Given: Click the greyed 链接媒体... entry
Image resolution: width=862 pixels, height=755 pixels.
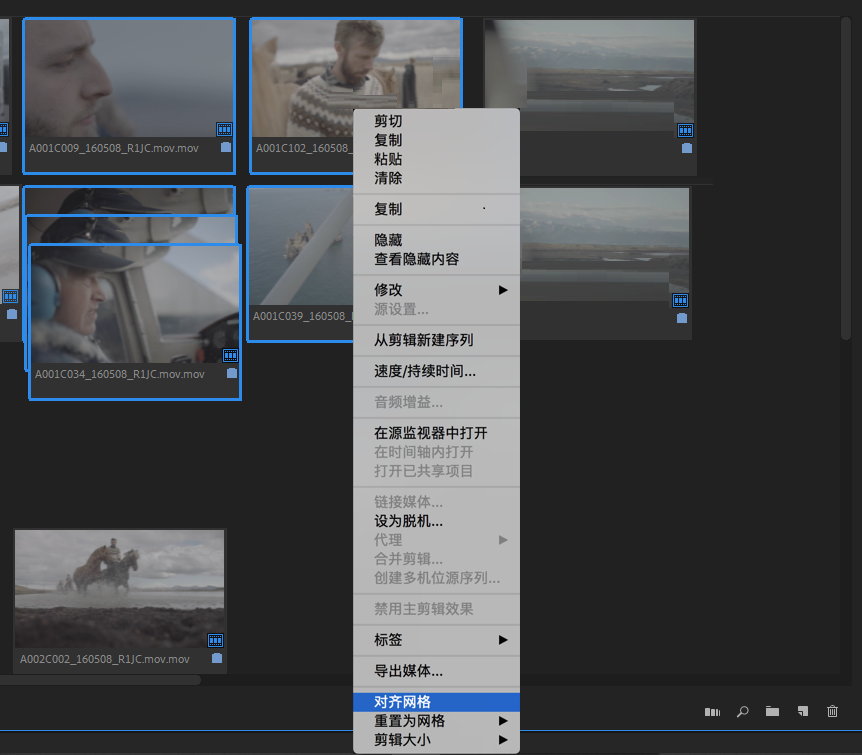Looking at the screenshot, I should click(436, 502).
